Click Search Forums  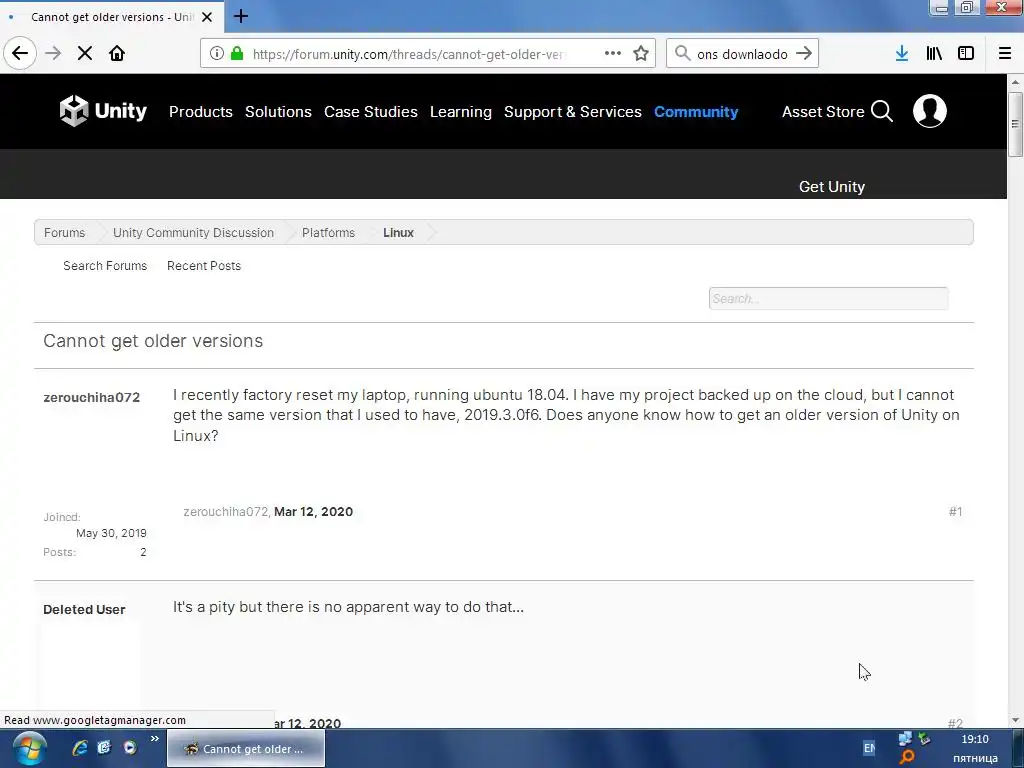click(105, 266)
